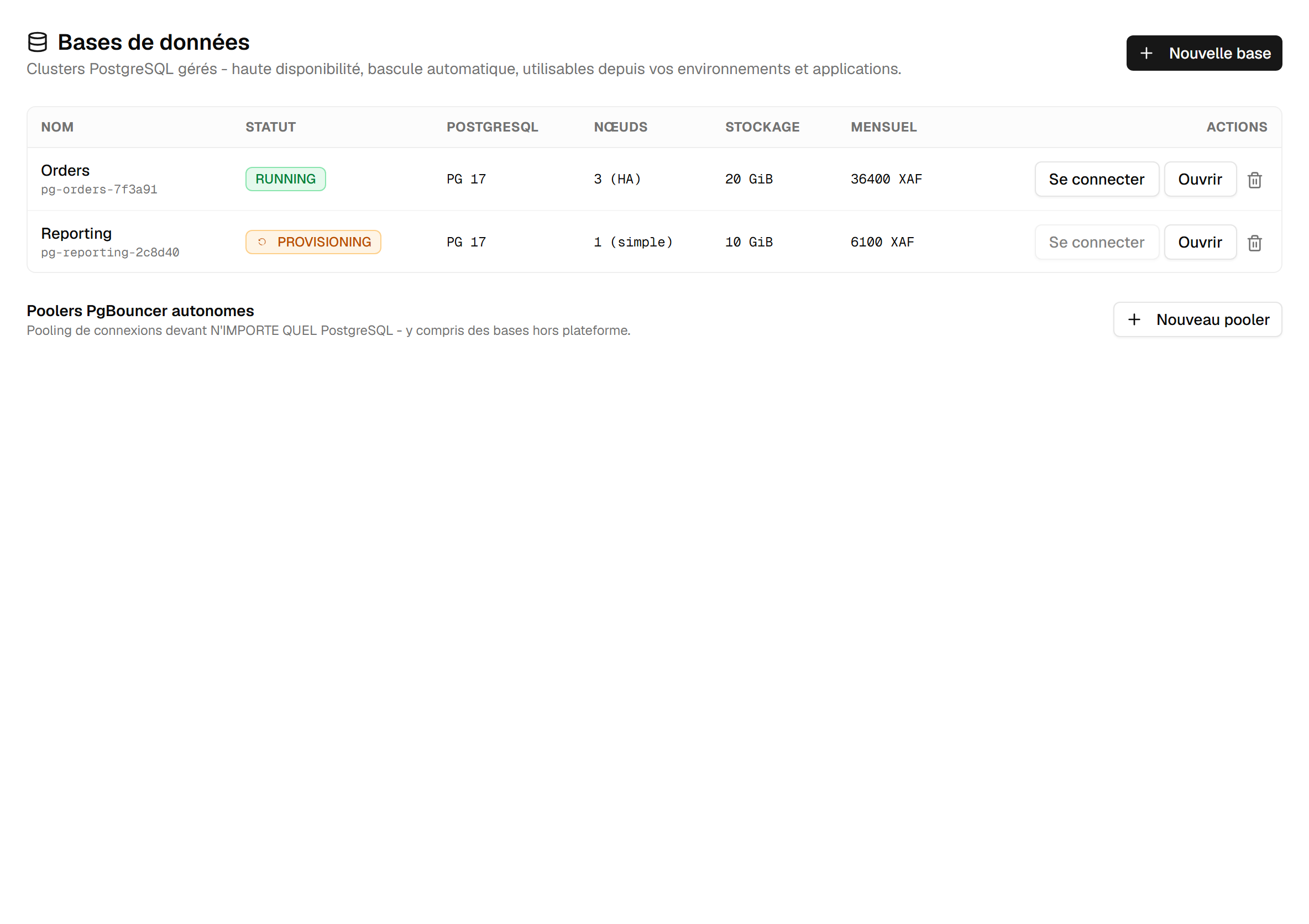Click the plus icon in Nouvelle base
Viewport: 1309px width, 924px height.
pyautogui.click(x=1146, y=53)
